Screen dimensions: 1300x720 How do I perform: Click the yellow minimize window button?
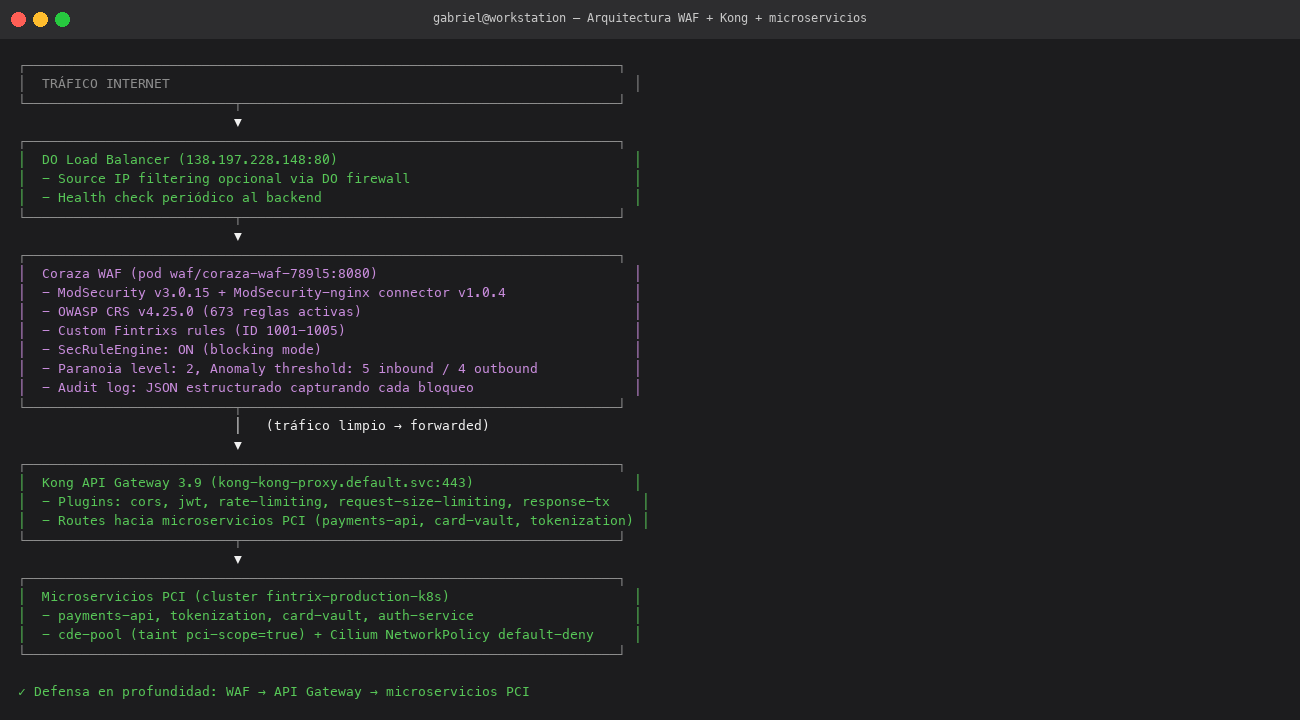(40, 19)
